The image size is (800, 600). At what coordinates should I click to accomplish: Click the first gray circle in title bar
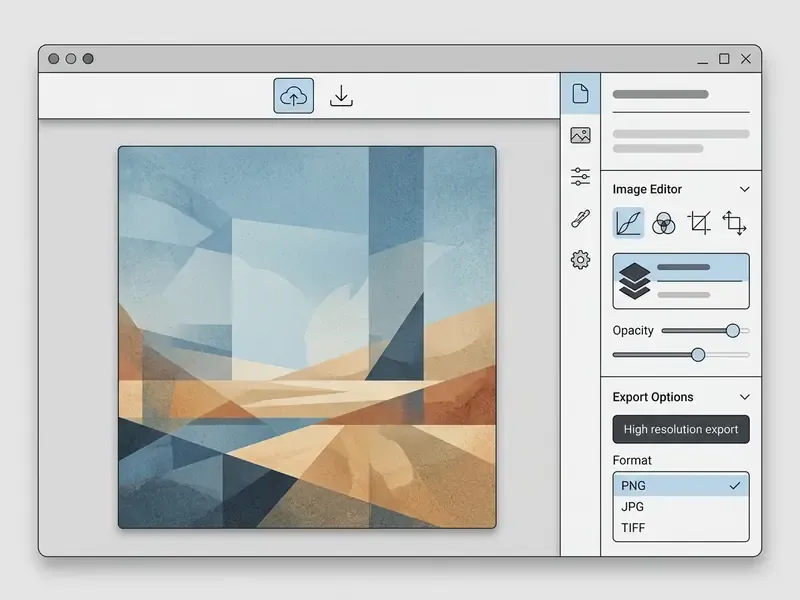click(54, 59)
